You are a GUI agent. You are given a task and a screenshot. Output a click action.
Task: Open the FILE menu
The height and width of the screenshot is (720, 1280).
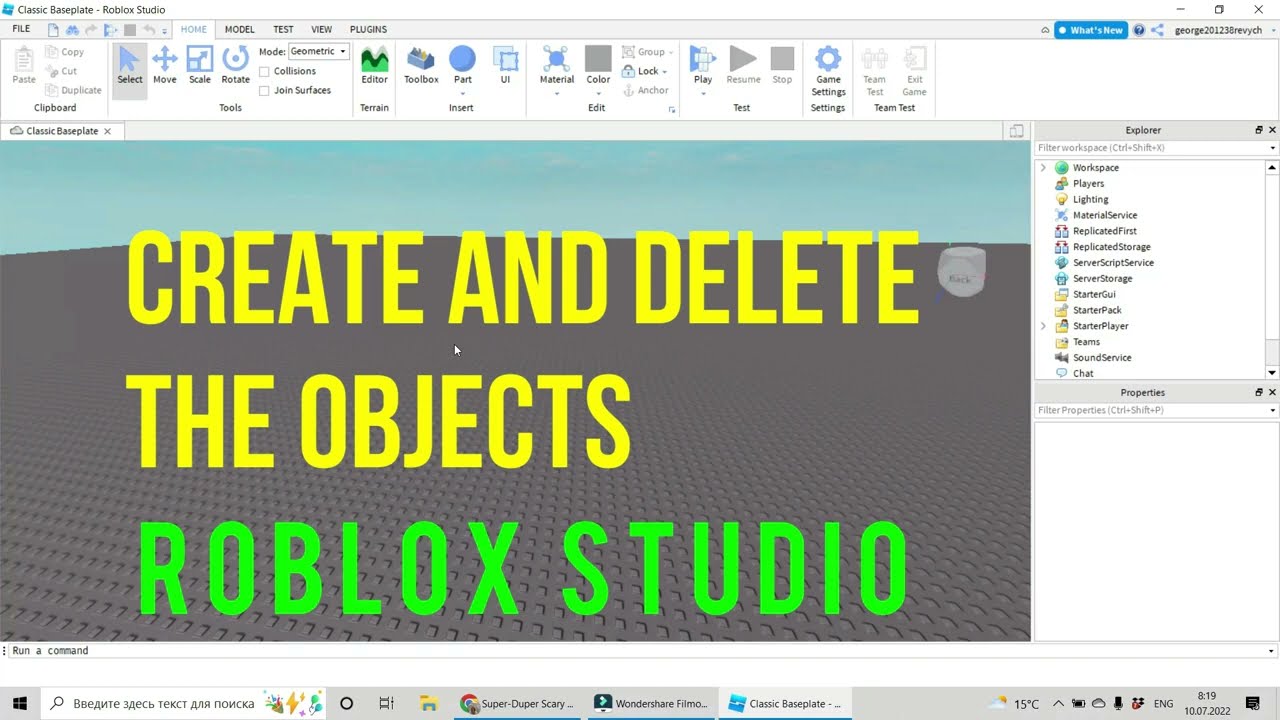click(21, 29)
